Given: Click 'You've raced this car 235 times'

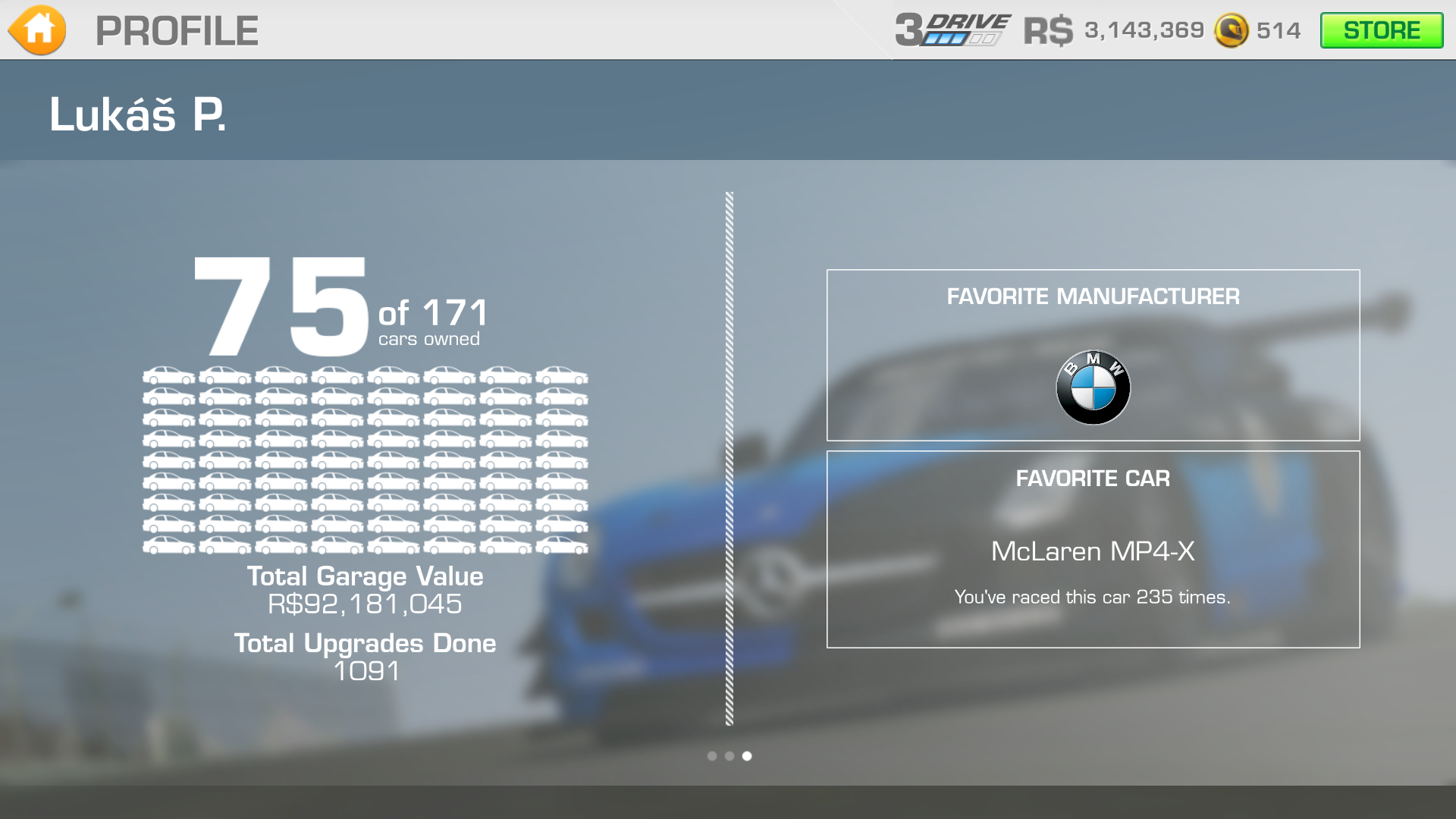Looking at the screenshot, I should coord(1093,598).
